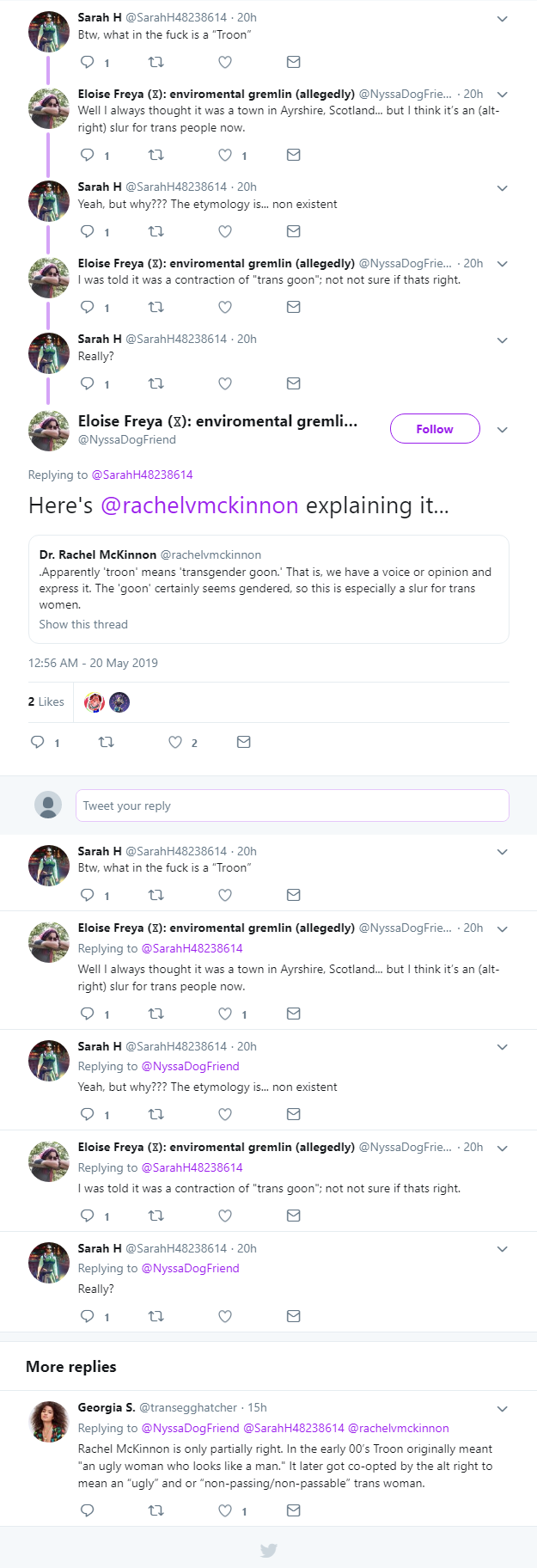Follow Eloise Freya's account

435,429
